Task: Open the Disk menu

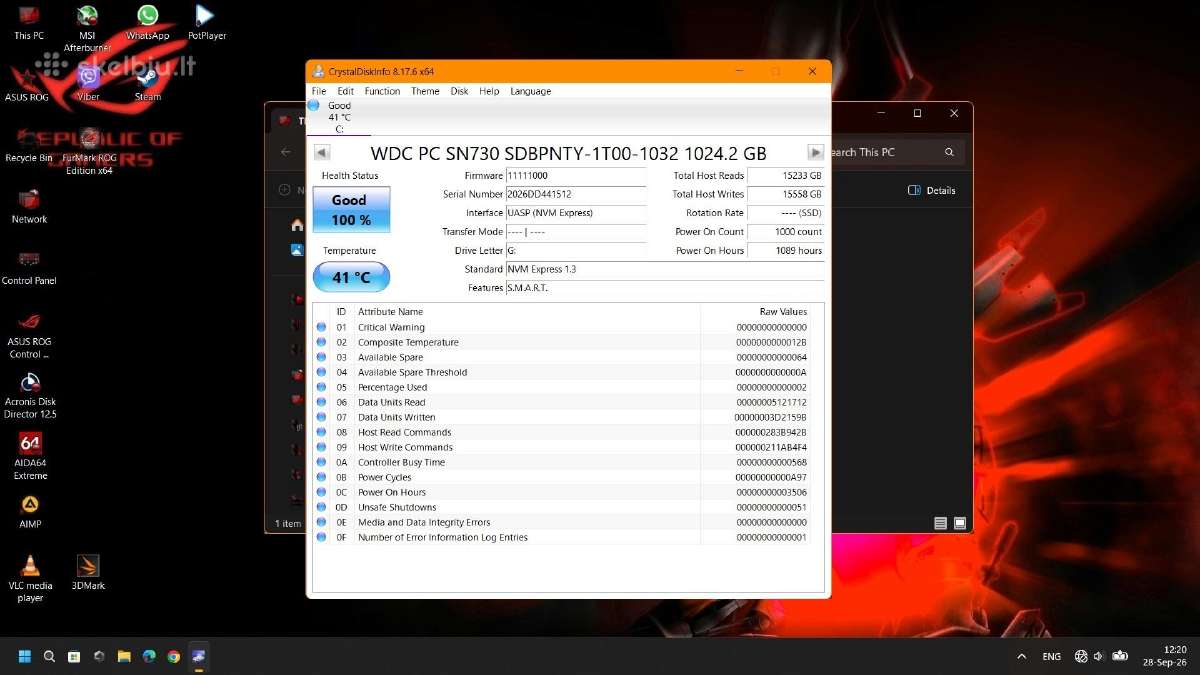Action: click(459, 91)
